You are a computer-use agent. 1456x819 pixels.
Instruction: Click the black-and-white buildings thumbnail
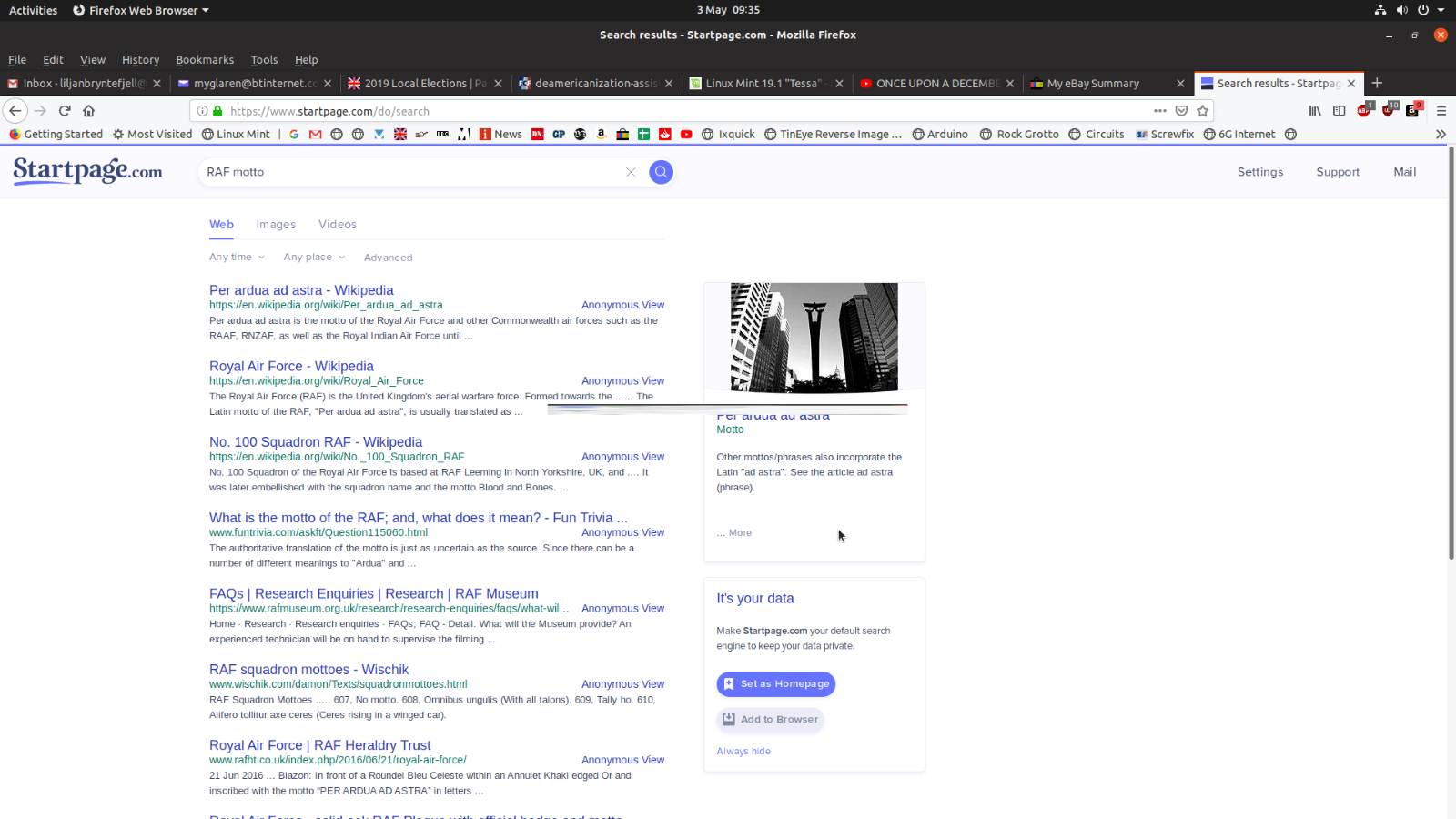pos(814,338)
